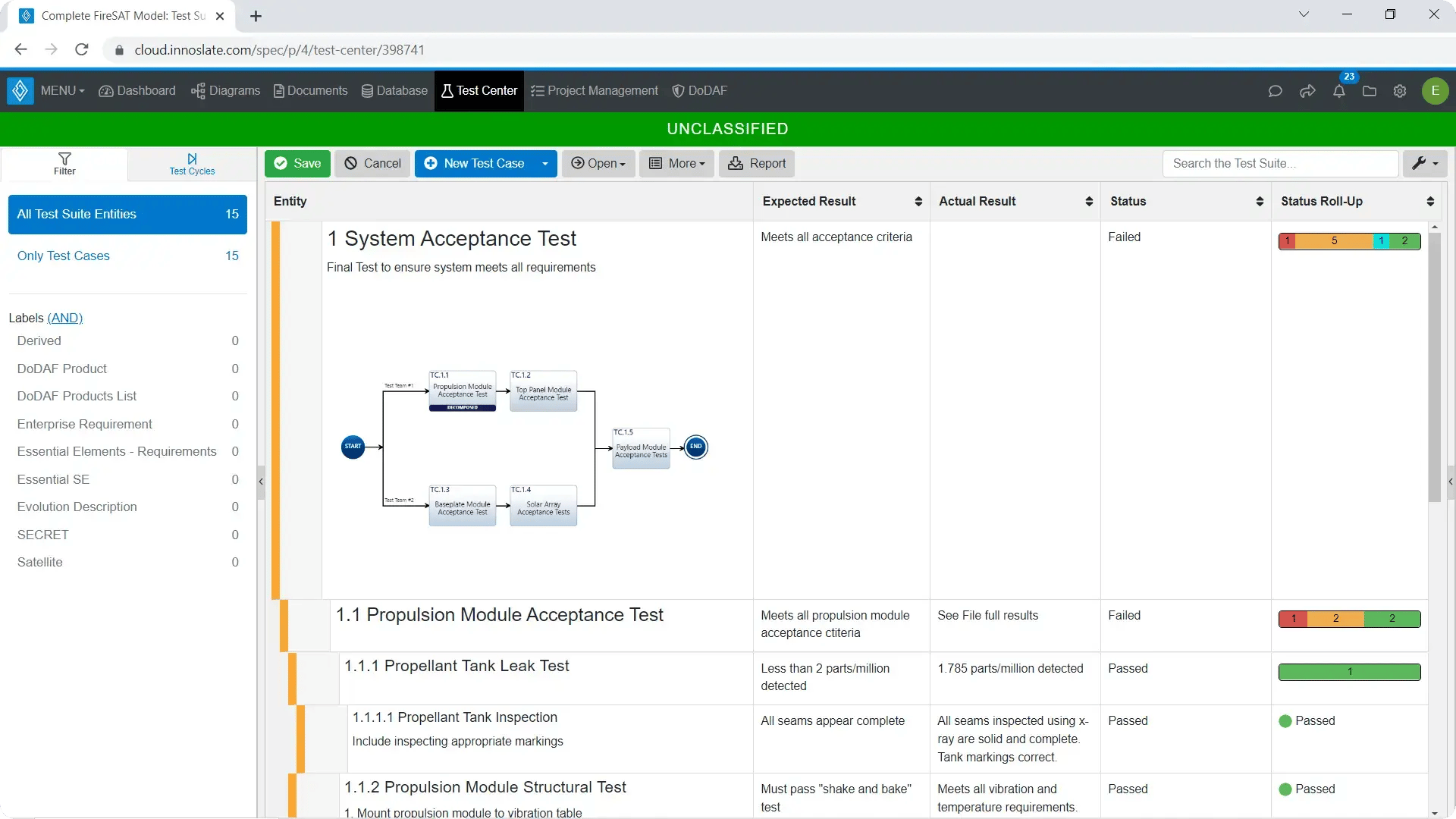Expand the New Test Case arrow

pyautogui.click(x=544, y=163)
